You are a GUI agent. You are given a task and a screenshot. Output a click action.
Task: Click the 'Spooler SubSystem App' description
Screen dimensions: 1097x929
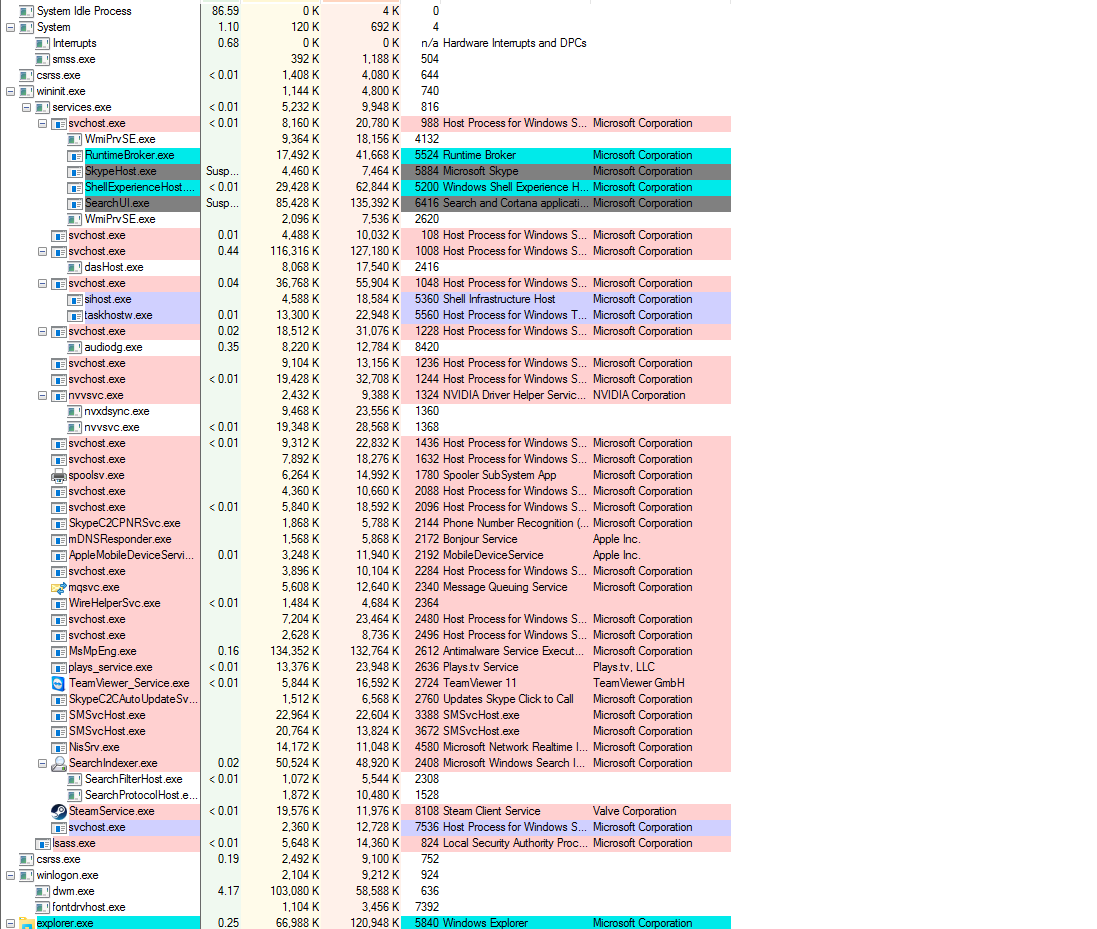[x=500, y=476]
